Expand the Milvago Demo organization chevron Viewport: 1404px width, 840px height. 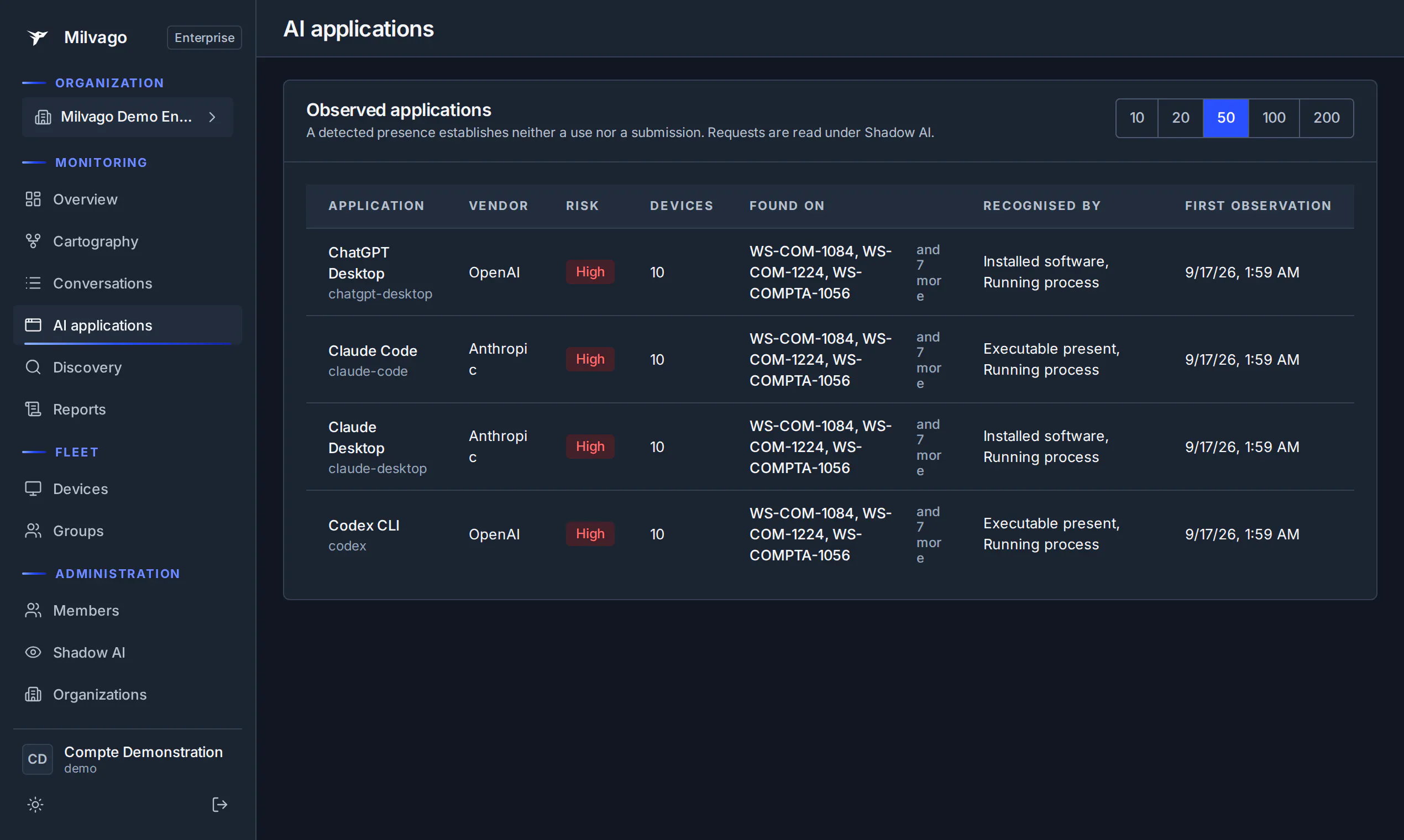[212, 117]
